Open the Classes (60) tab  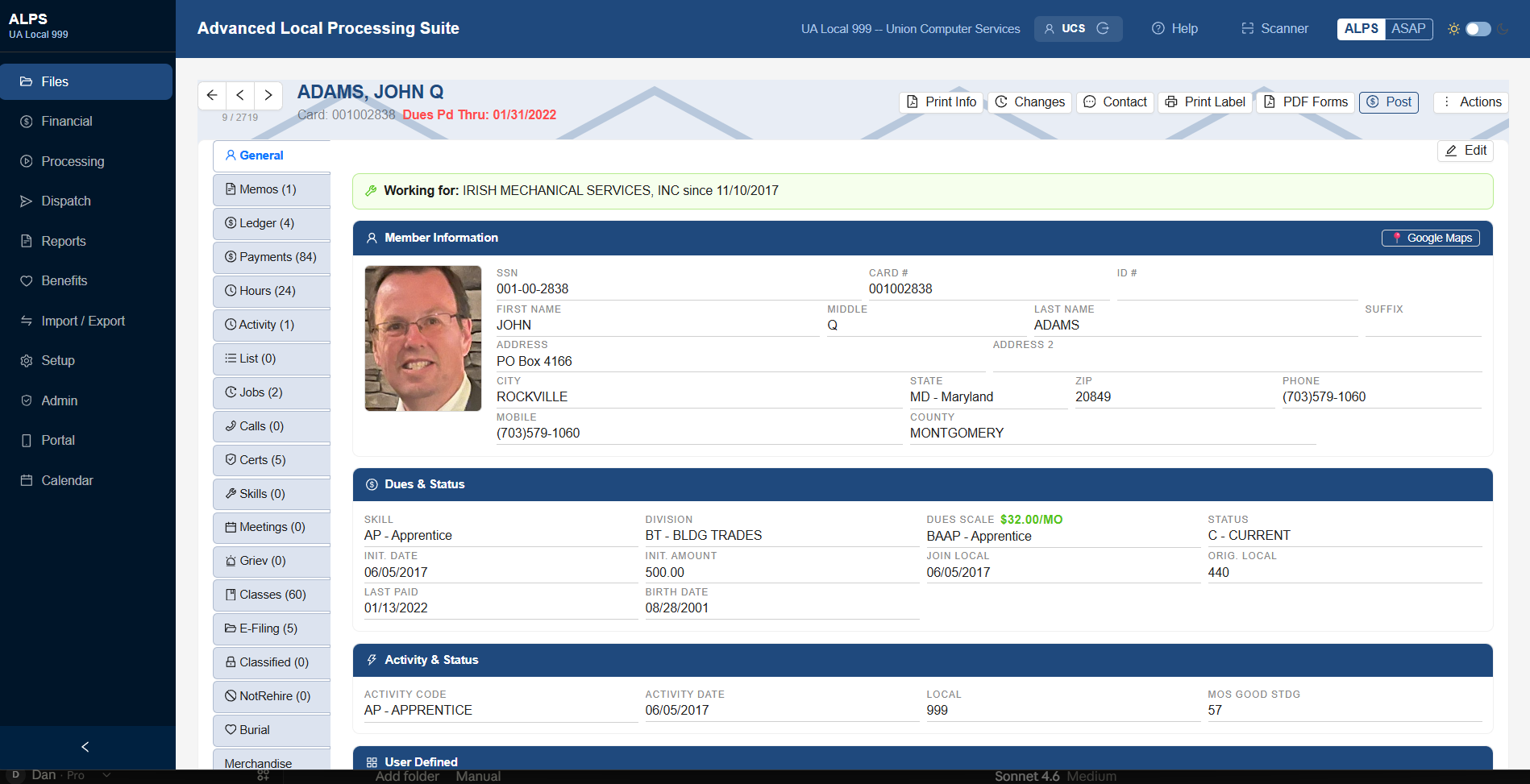(272, 595)
